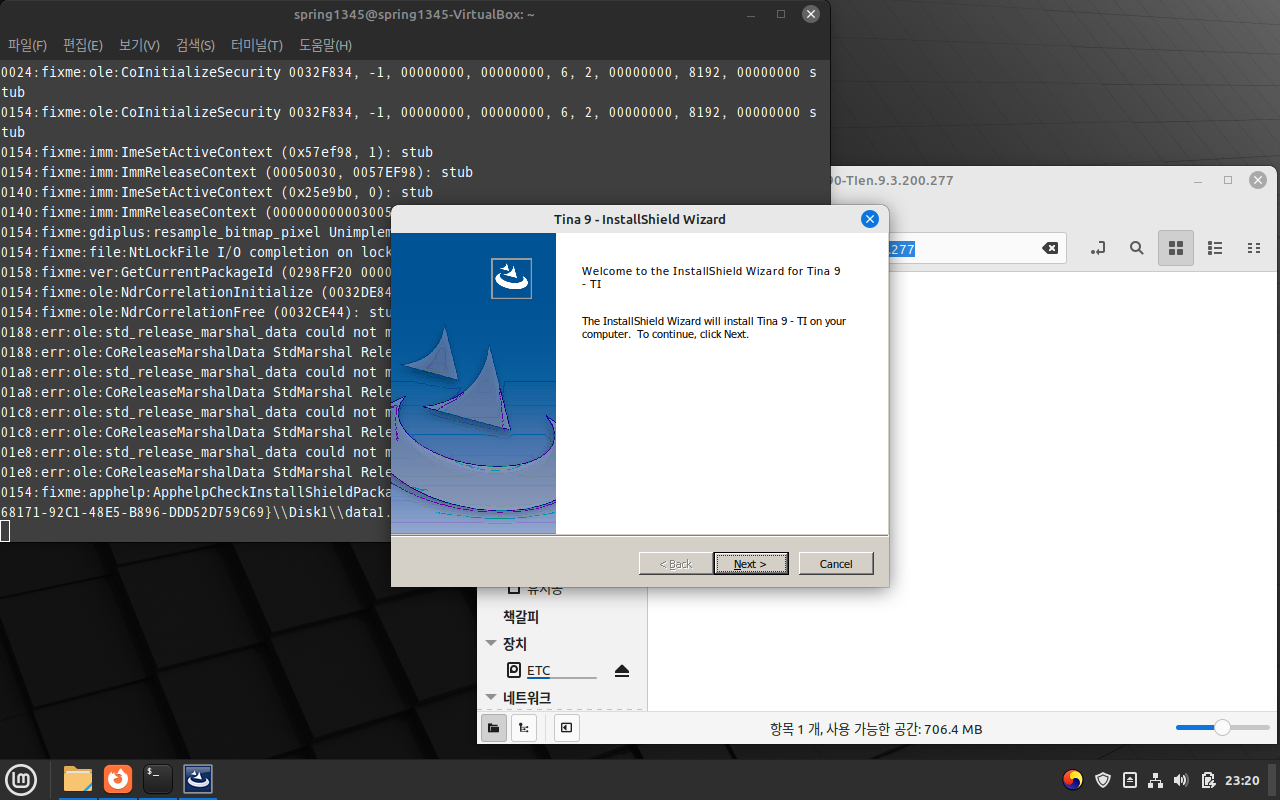Open the security shield tray icon

coord(1103,780)
